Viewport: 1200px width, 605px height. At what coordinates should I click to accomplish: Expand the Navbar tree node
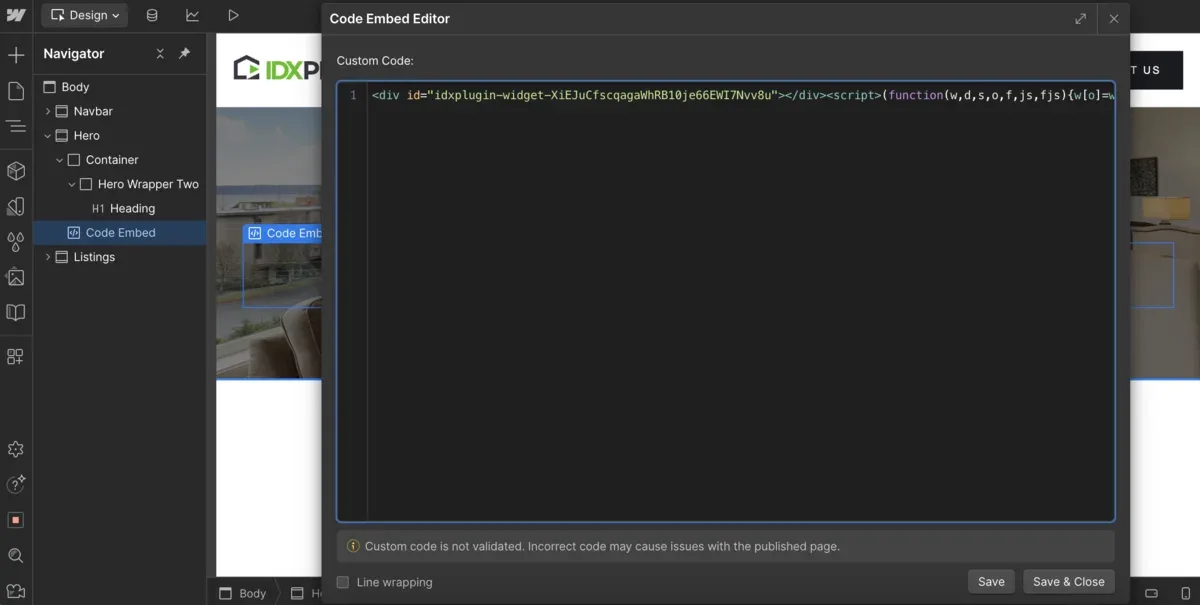click(x=48, y=111)
